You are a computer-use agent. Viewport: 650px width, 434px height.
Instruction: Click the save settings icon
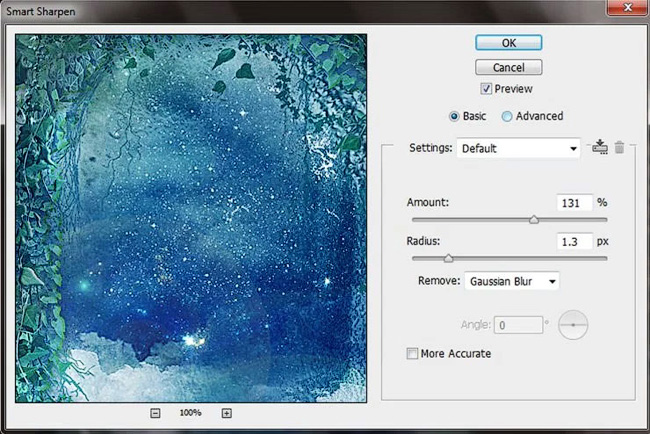(x=600, y=147)
